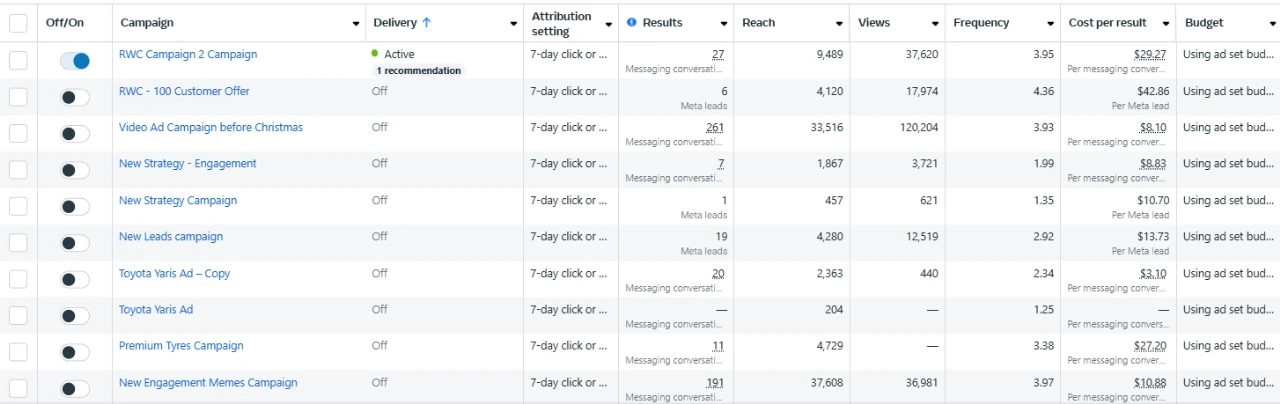Tick the select-all checkbox in header
Viewport: 1280px width, 404px height.
[18, 23]
